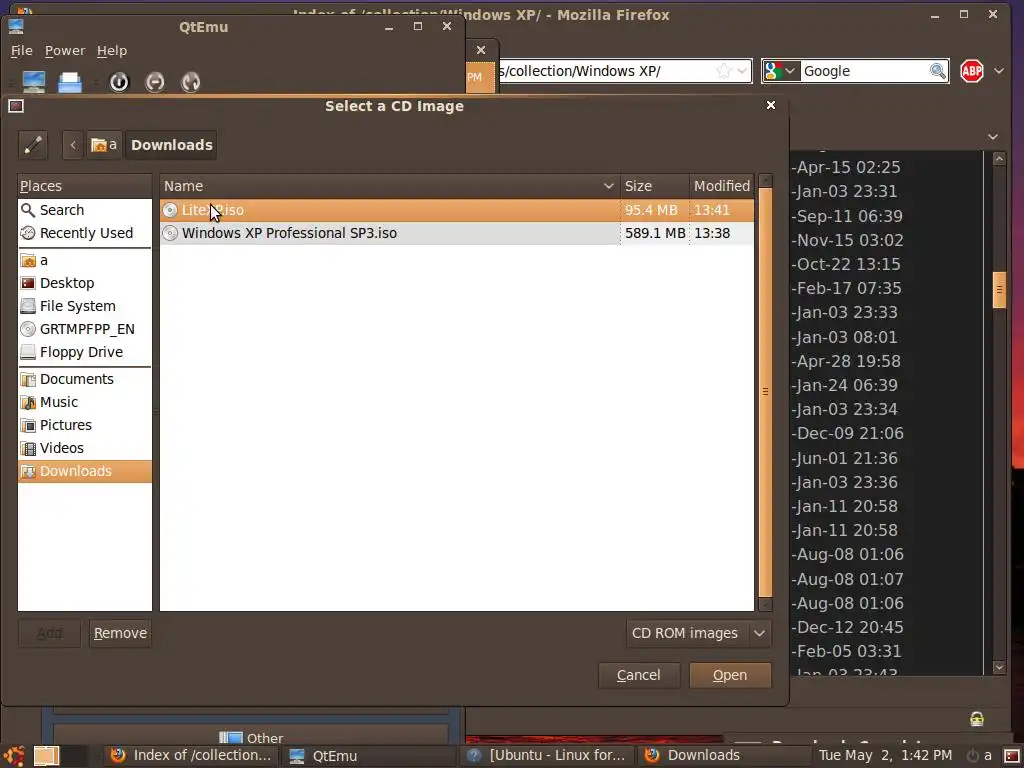The image size is (1024, 768).
Task: Open Google search engine selector dropdown
Action: pyautogui.click(x=780, y=71)
